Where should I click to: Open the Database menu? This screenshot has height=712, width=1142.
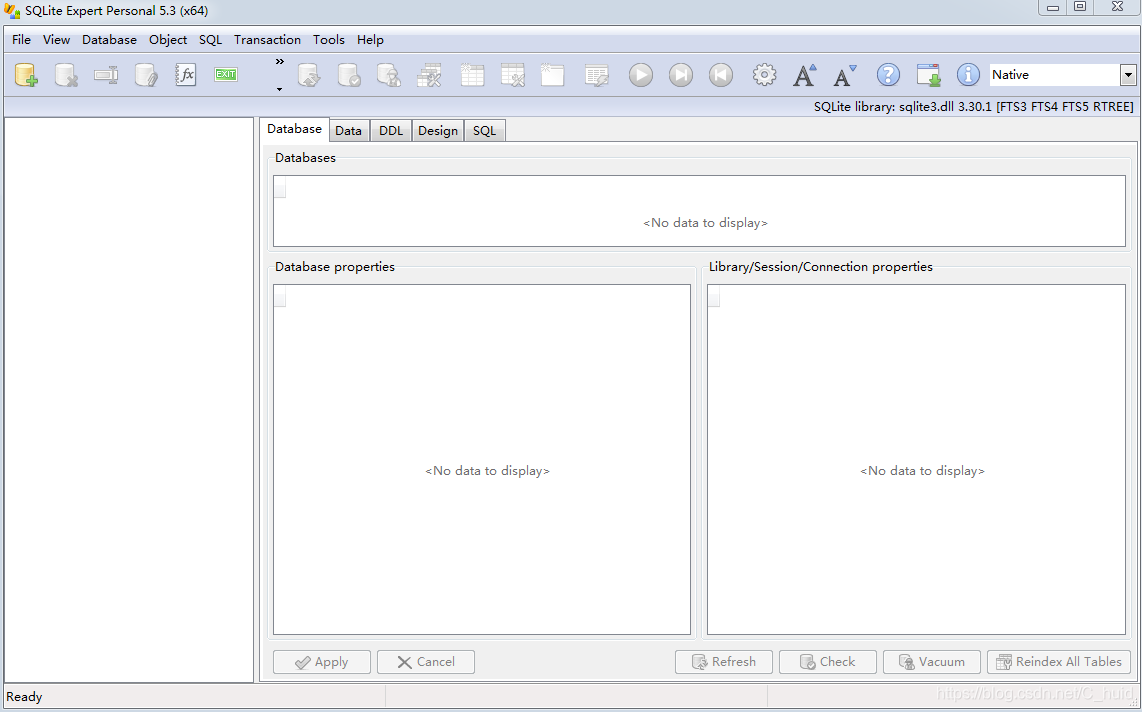point(109,40)
